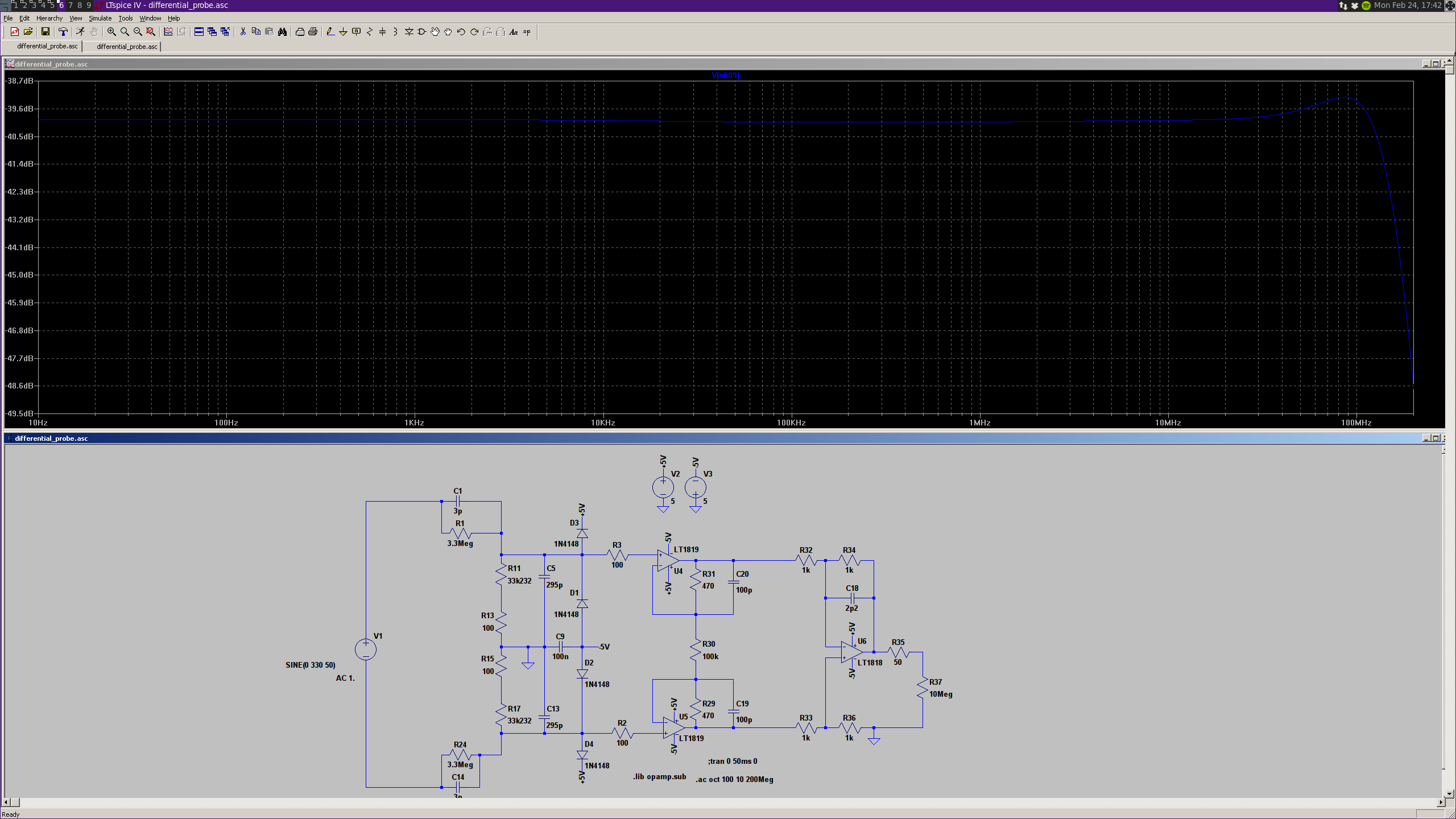Viewport: 1456px width, 819px height.
Task: Select the Place Diode tool
Action: click(x=409, y=32)
